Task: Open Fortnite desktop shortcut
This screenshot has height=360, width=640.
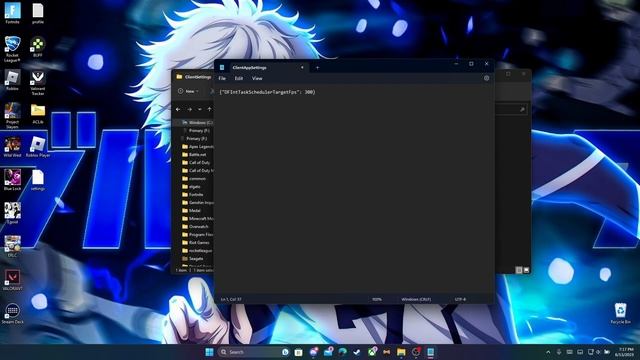Action: [12, 13]
